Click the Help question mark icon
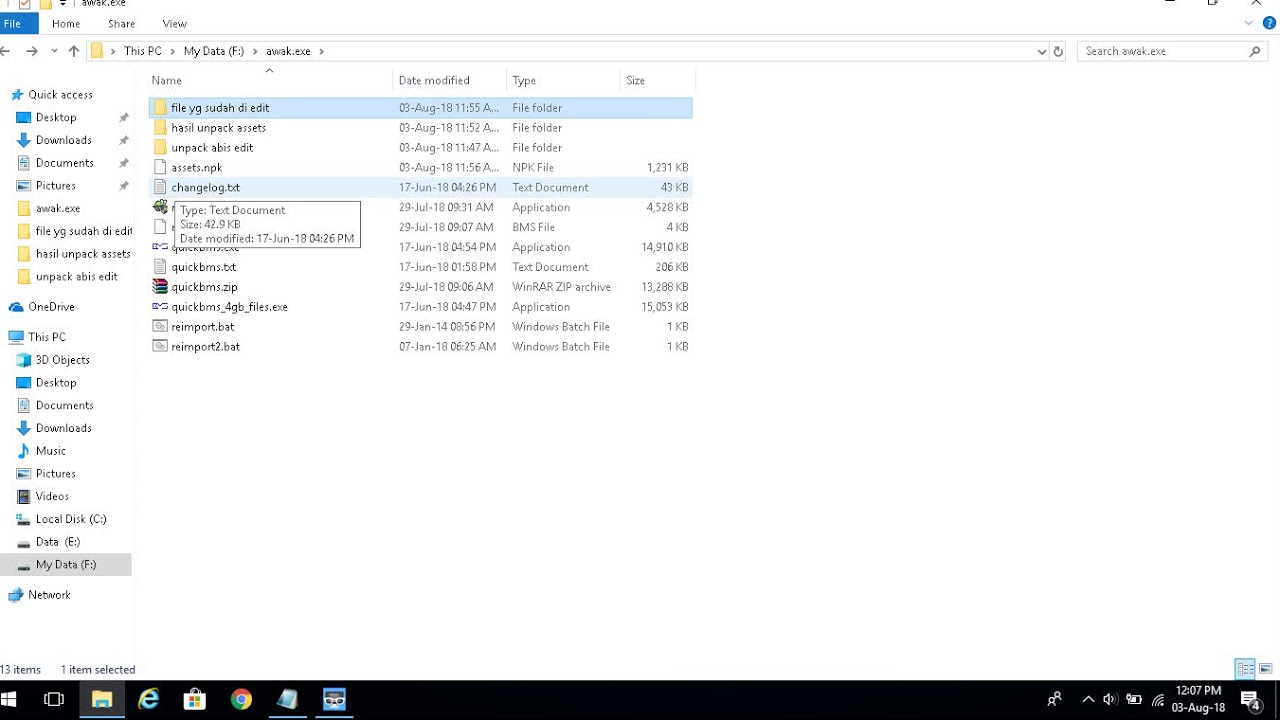Screen dimensions: 1280x720 pos(1269,23)
